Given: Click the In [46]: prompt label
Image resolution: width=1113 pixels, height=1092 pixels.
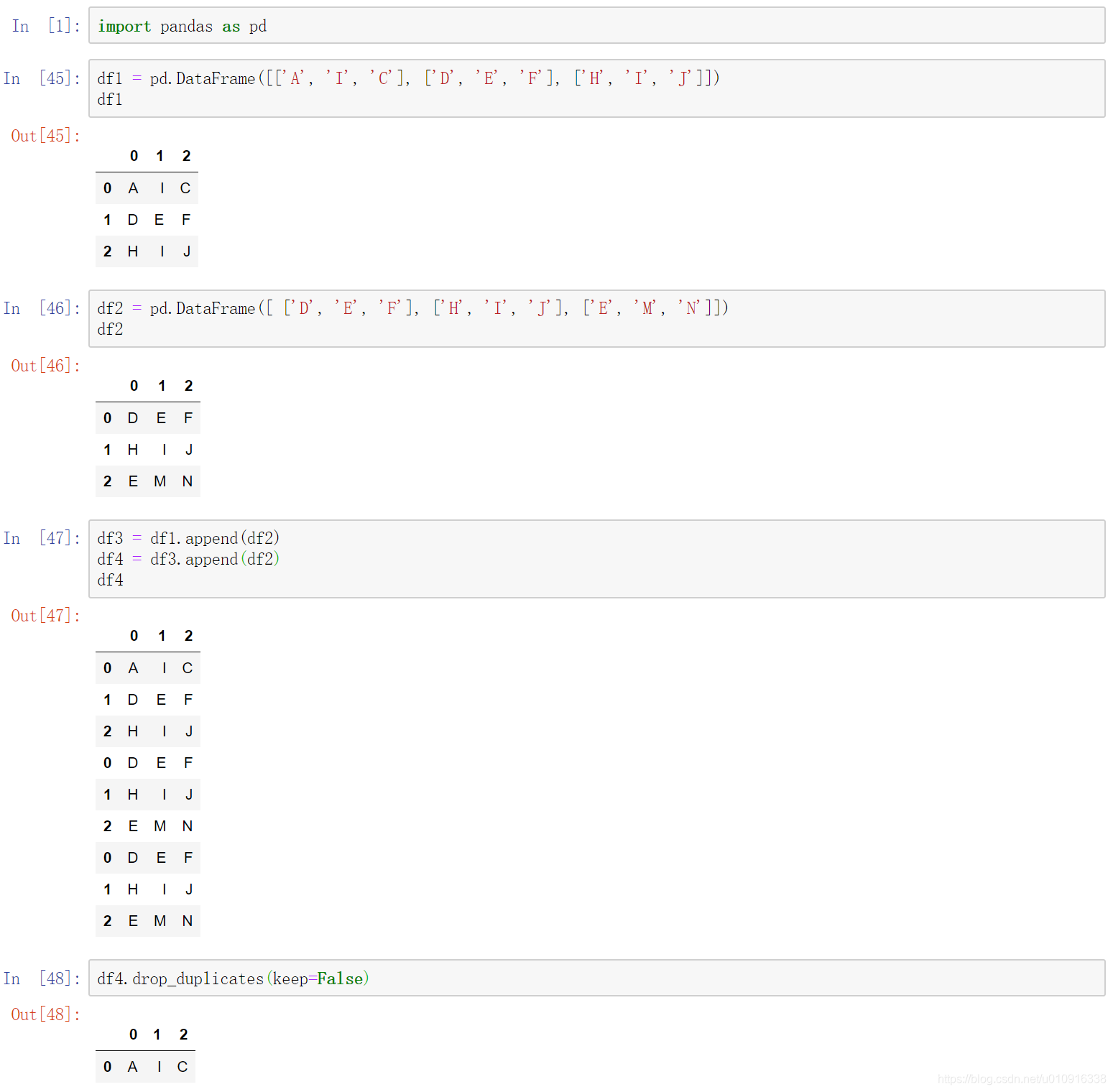Looking at the screenshot, I should click(42, 308).
